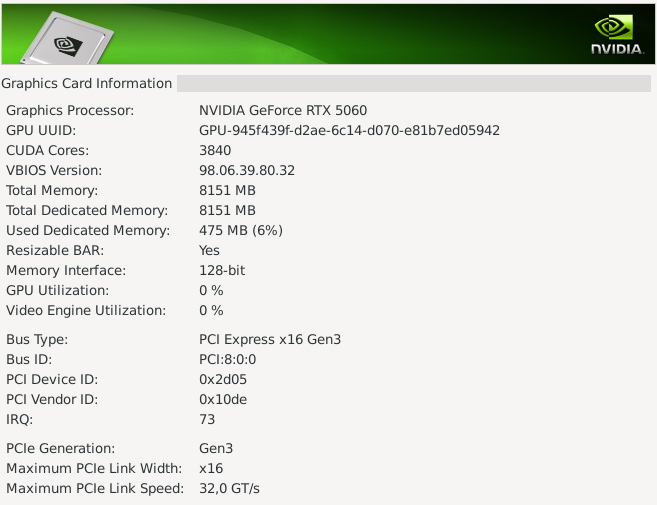Select the Maximum PCIe Link Width label
This screenshot has height=505, width=657.
tap(94, 469)
